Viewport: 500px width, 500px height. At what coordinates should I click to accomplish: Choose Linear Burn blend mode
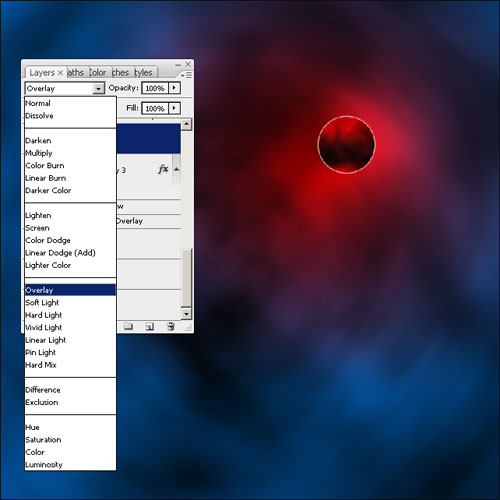pyautogui.click(x=70, y=178)
